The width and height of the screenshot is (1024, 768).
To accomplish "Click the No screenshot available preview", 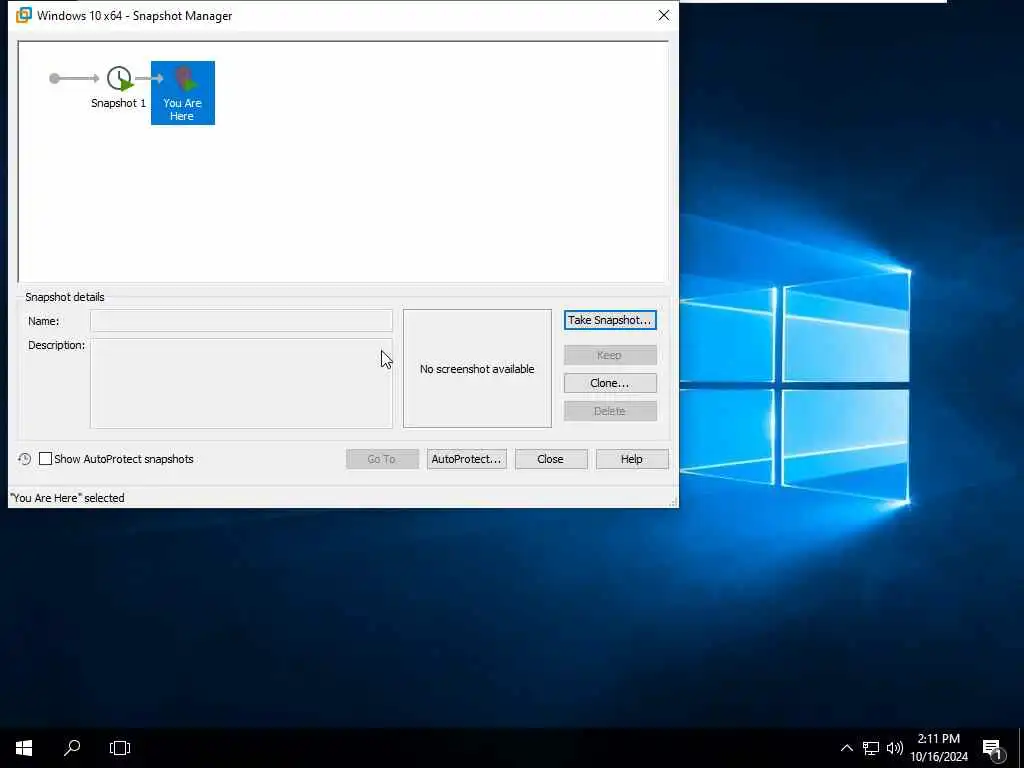I will [x=477, y=369].
